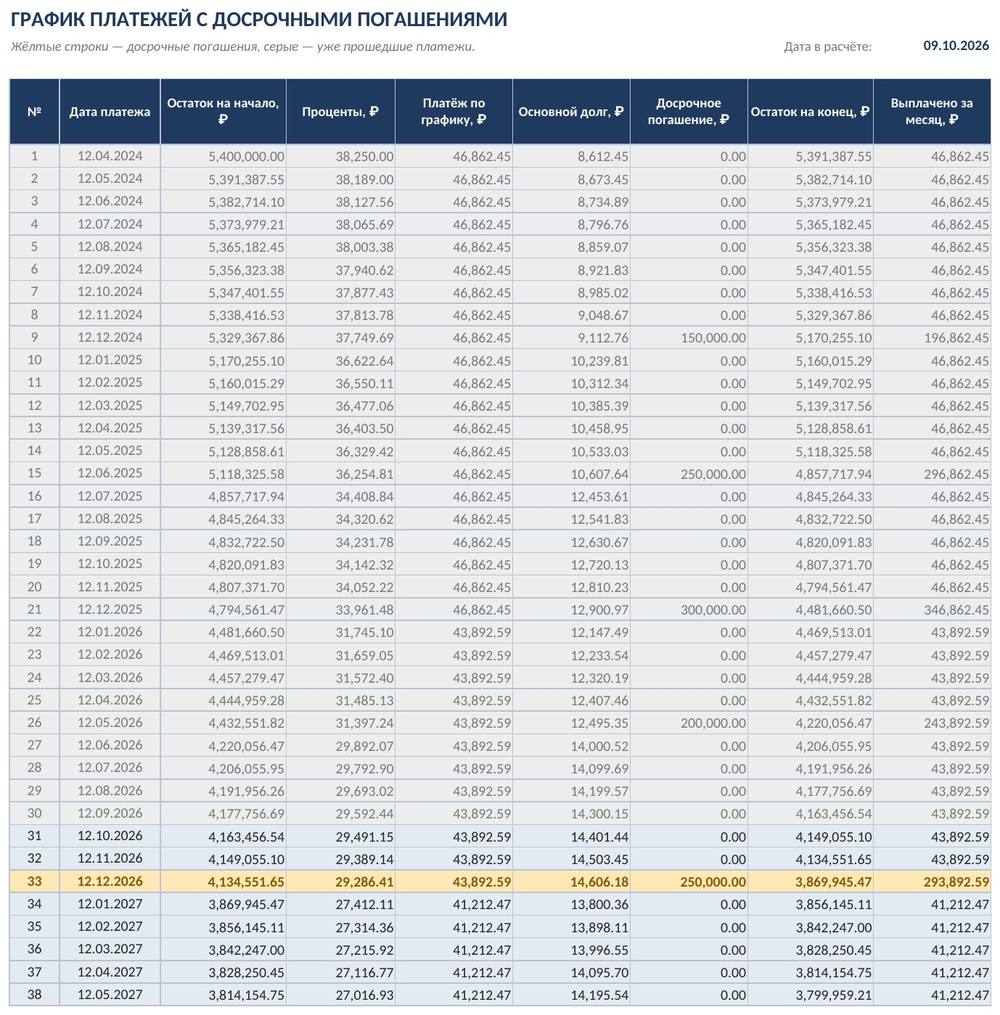
Task: Select date cell 12.10.2026
Action: pos(109,836)
